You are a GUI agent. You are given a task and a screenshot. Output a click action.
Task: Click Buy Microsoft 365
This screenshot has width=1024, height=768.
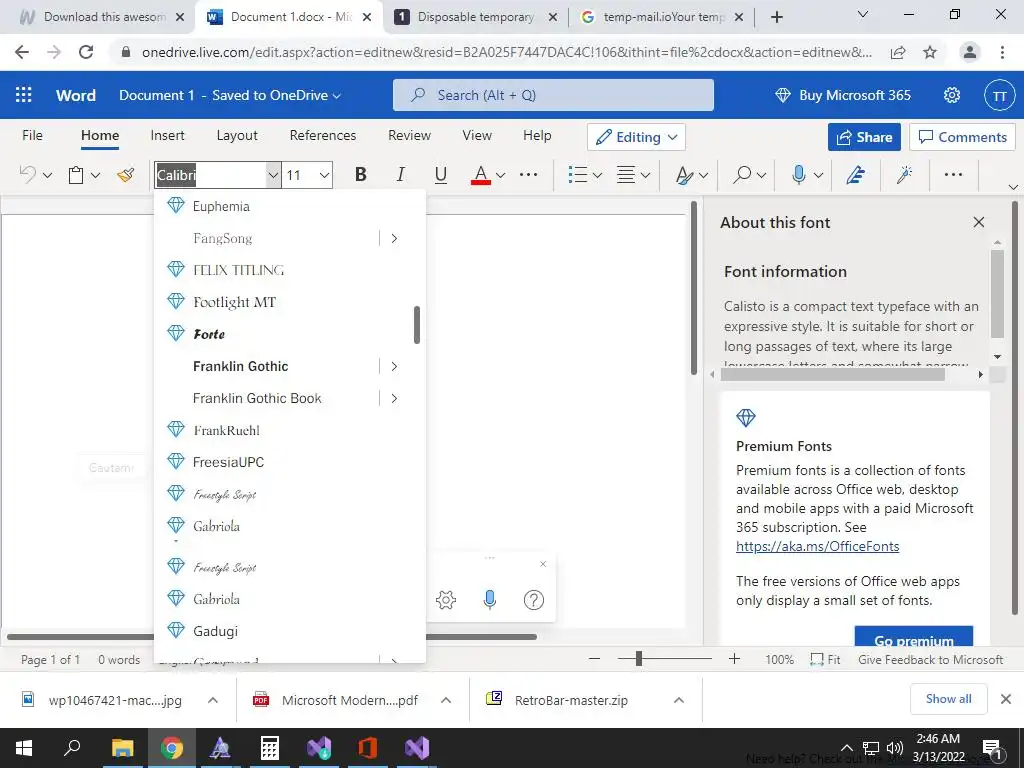842,95
